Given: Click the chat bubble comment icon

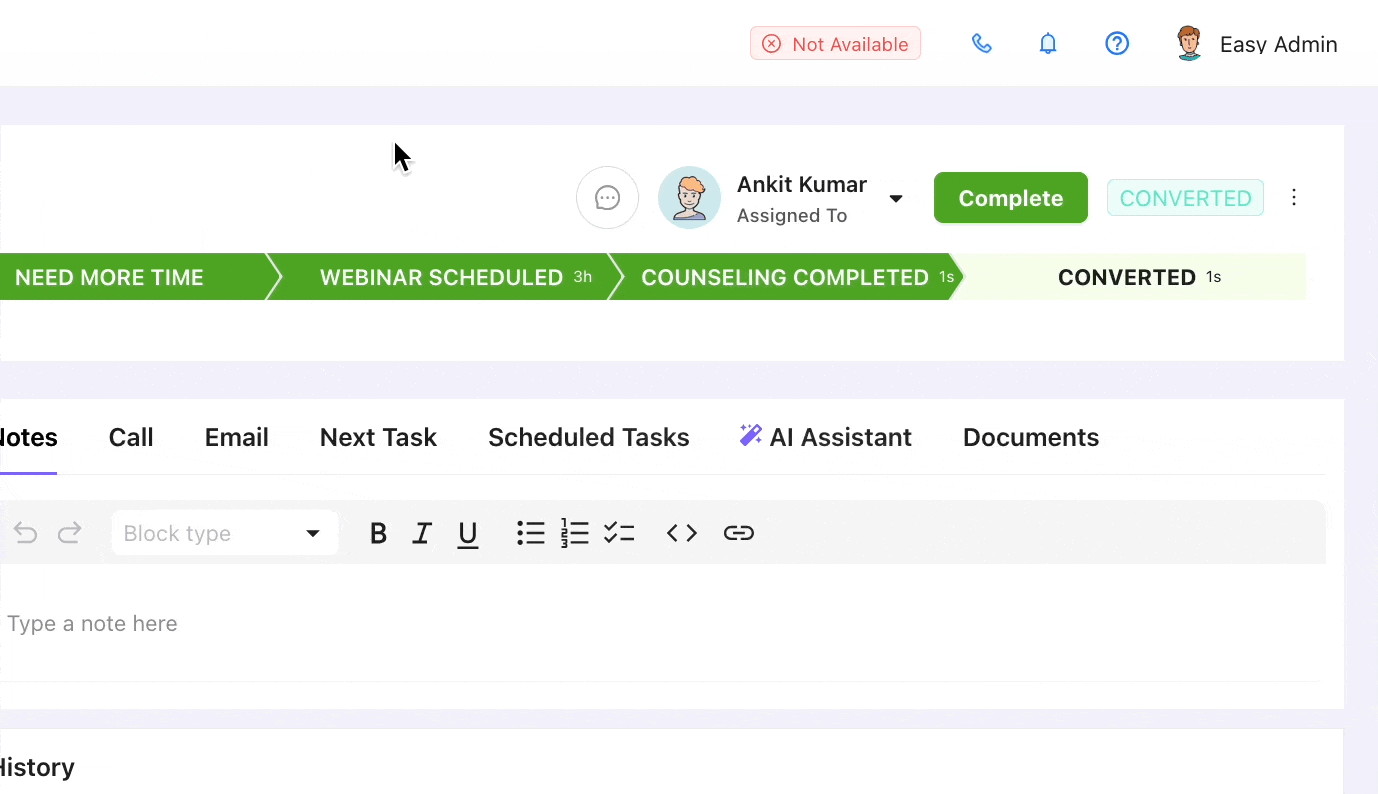Looking at the screenshot, I should tap(607, 198).
